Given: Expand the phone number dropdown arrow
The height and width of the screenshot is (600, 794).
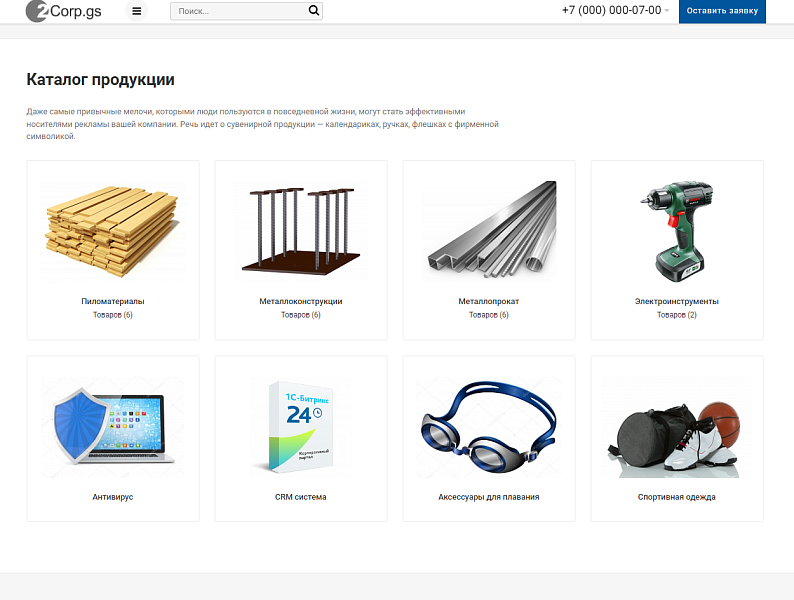Looking at the screenshot, I should click(667, 11).
